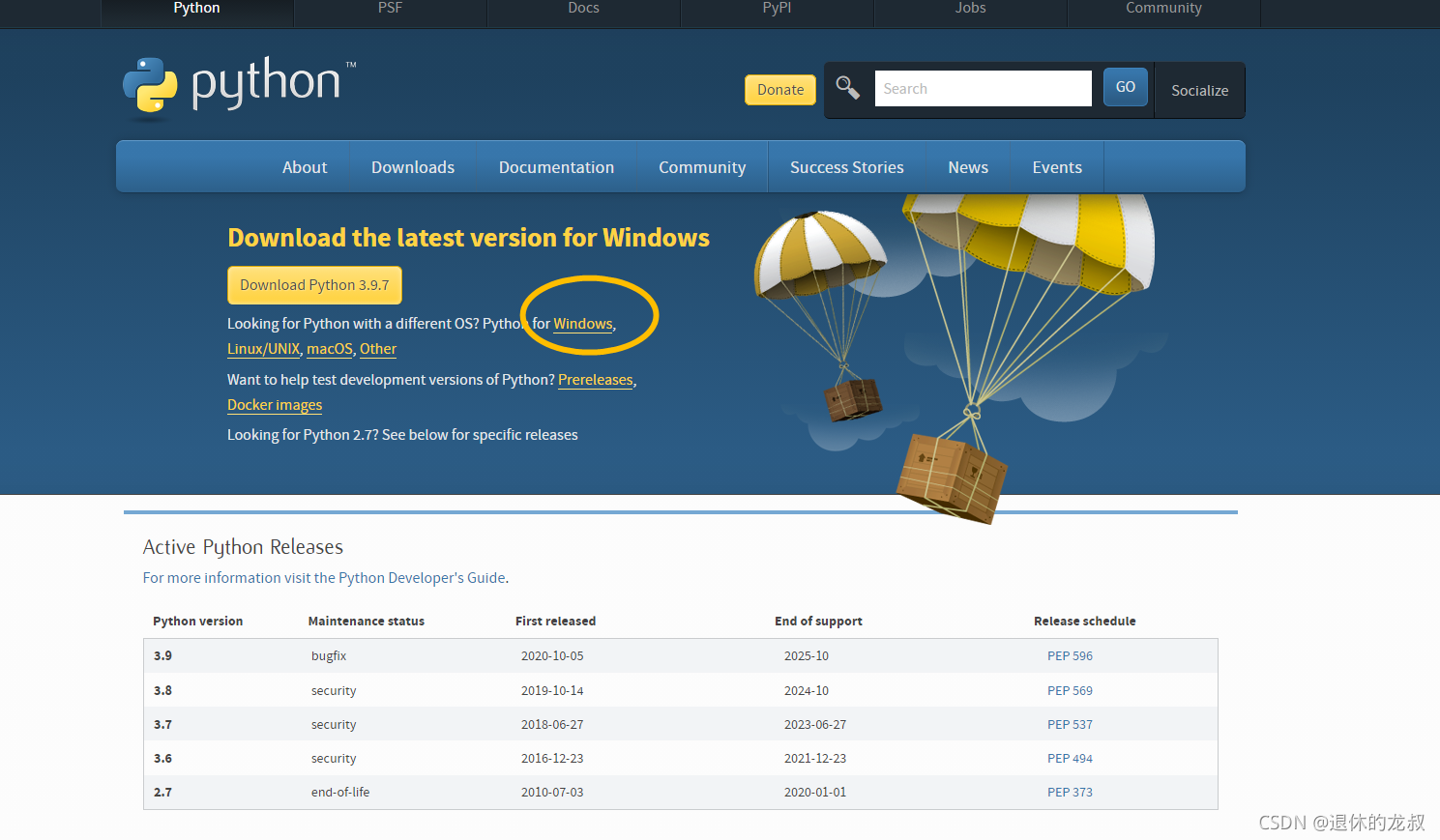Click the Download Python 3.9.7 button
This screenshot has width=1440, height=840.
pos(314,285)
